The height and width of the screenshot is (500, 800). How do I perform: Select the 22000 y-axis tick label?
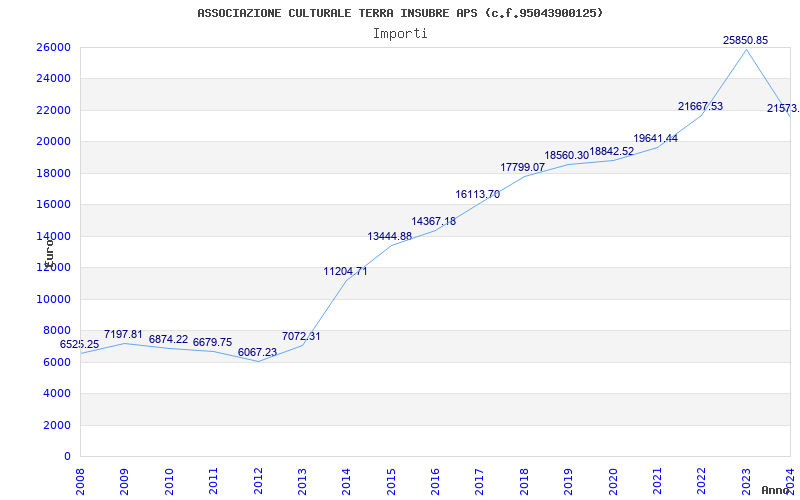point(53,110)
